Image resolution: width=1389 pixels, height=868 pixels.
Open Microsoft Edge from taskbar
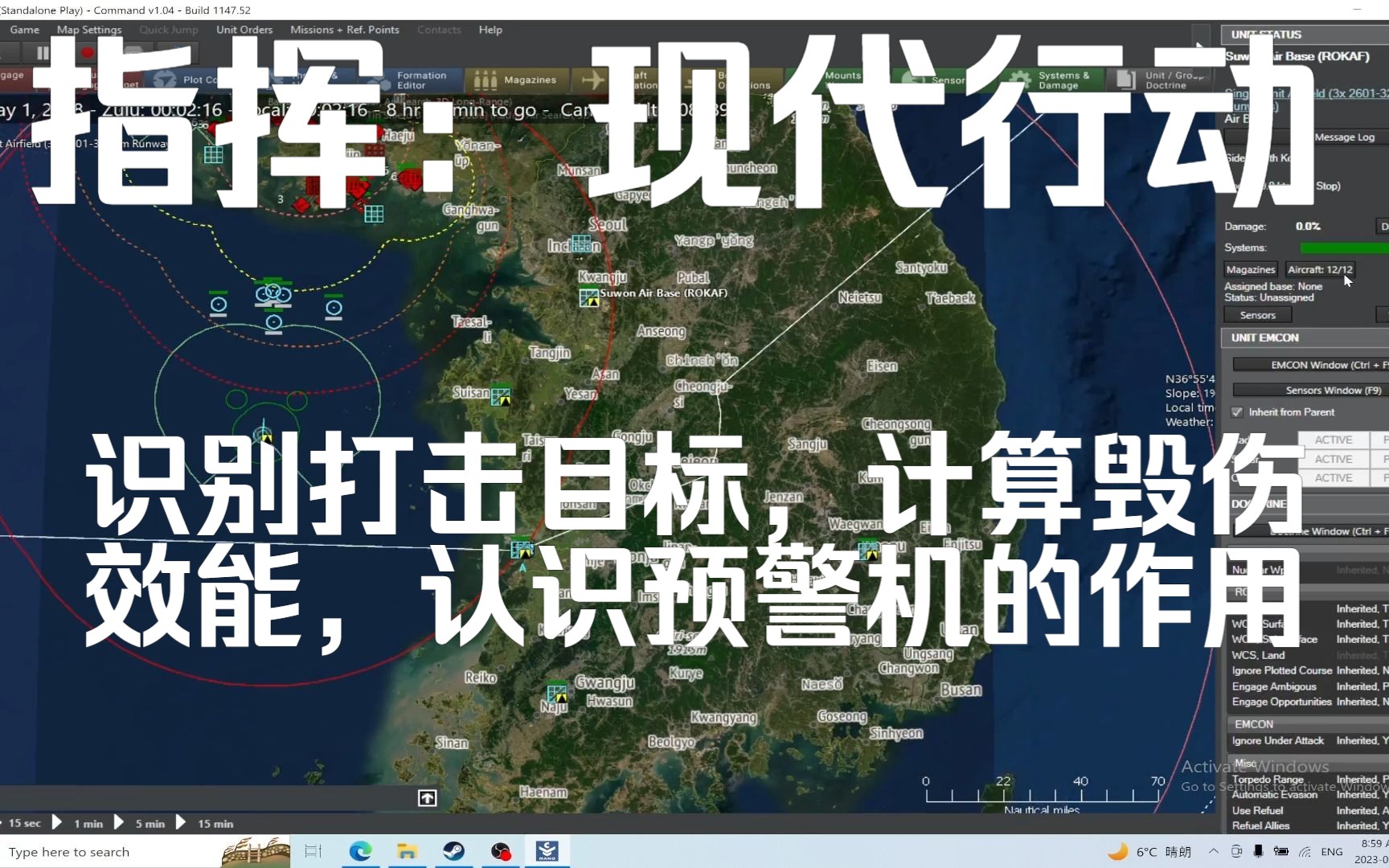coord(360,852)
